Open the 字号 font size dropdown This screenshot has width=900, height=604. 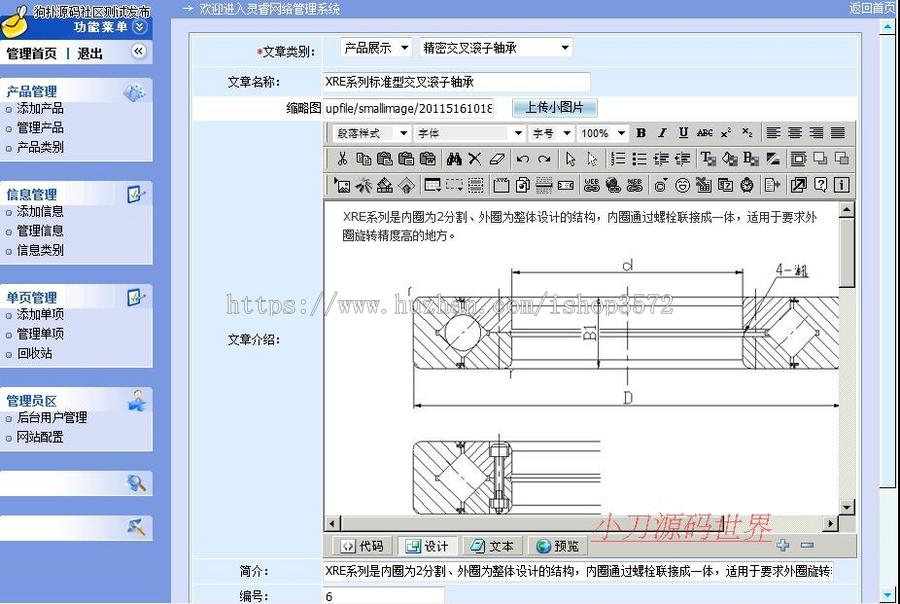[551, 133]
